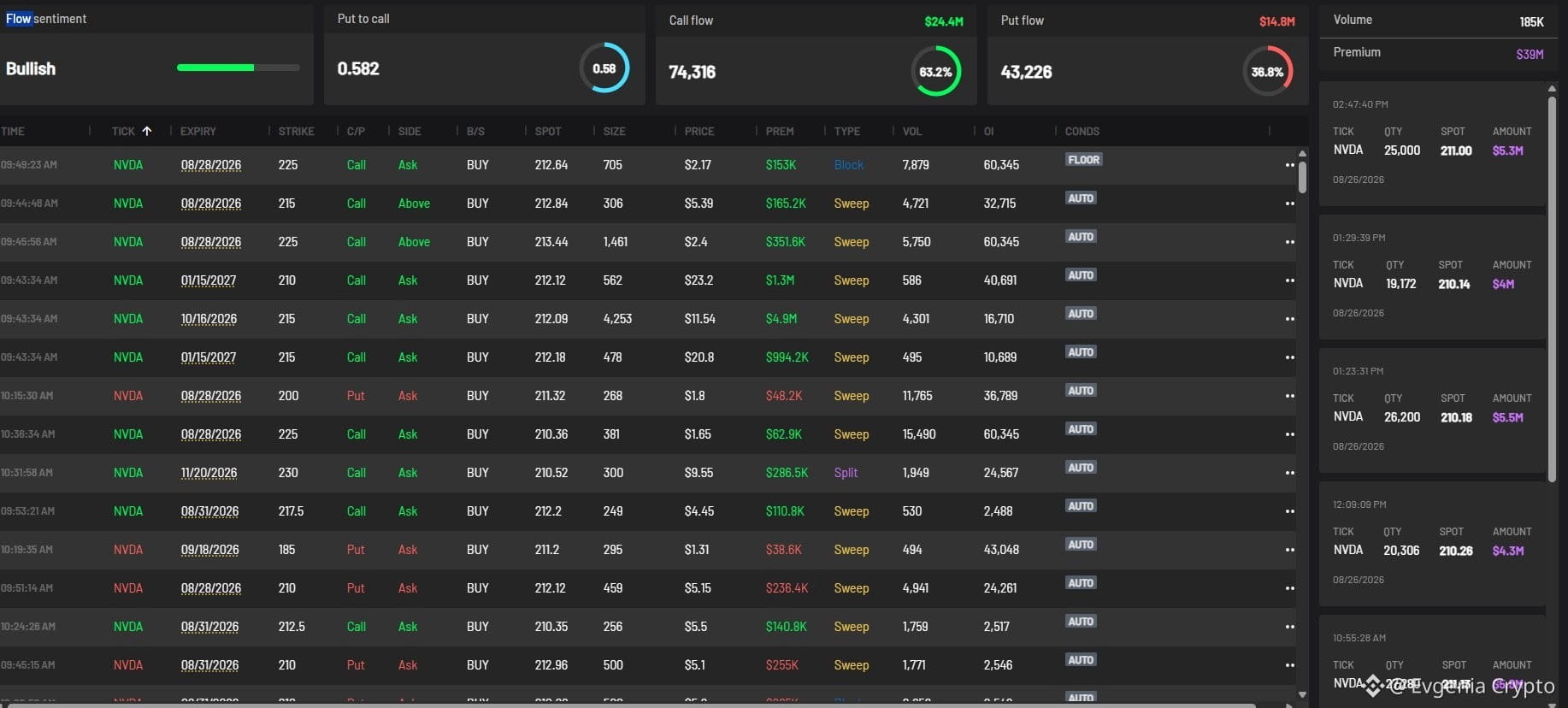1568x708 pixels.
Task: Sort table by EXPIRY column
Action: tap(197, 131)
